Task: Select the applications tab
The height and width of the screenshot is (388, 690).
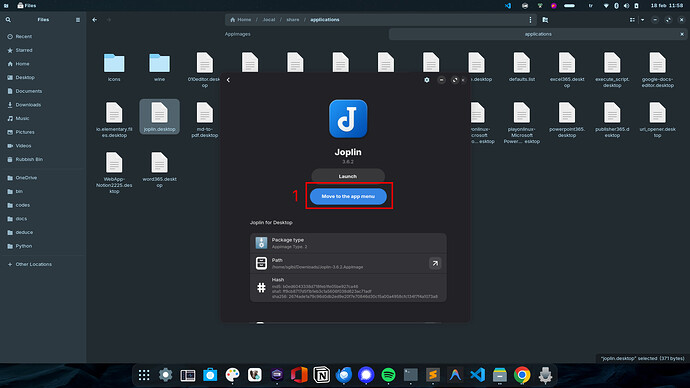Action: pos(538,34)
